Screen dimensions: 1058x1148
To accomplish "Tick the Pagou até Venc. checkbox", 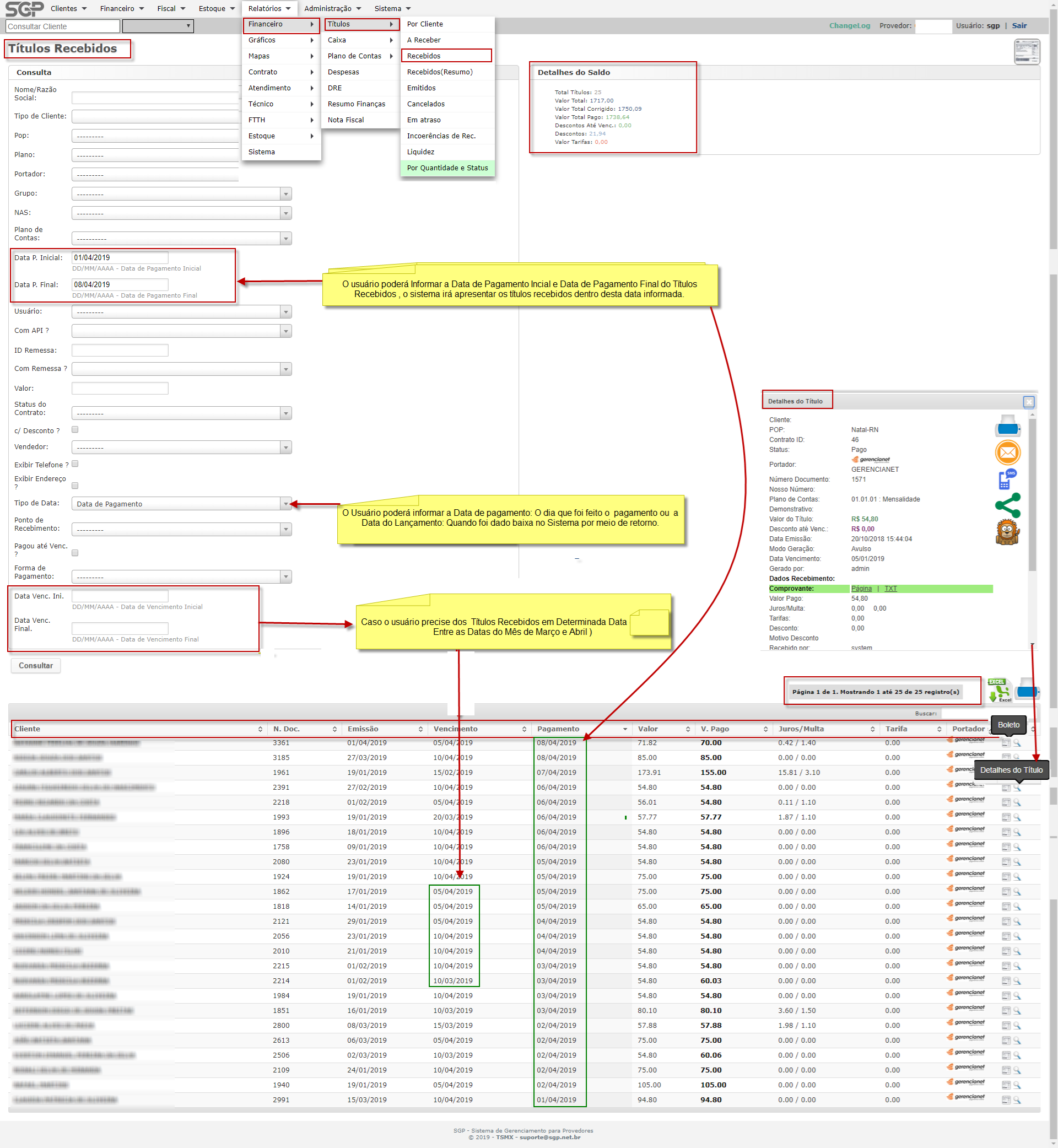I will 75,553.
